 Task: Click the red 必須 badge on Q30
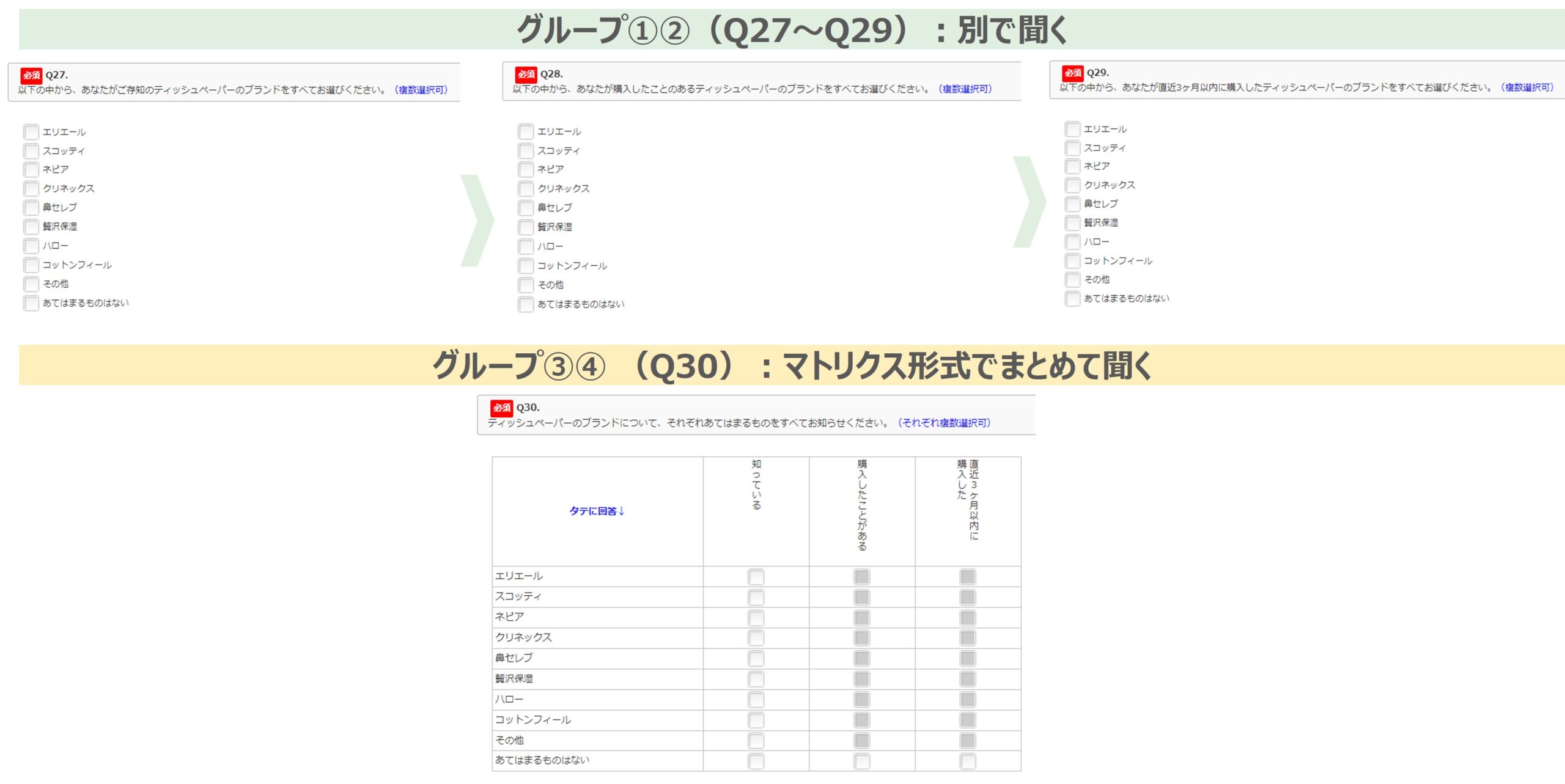click(x=501, y=408)
